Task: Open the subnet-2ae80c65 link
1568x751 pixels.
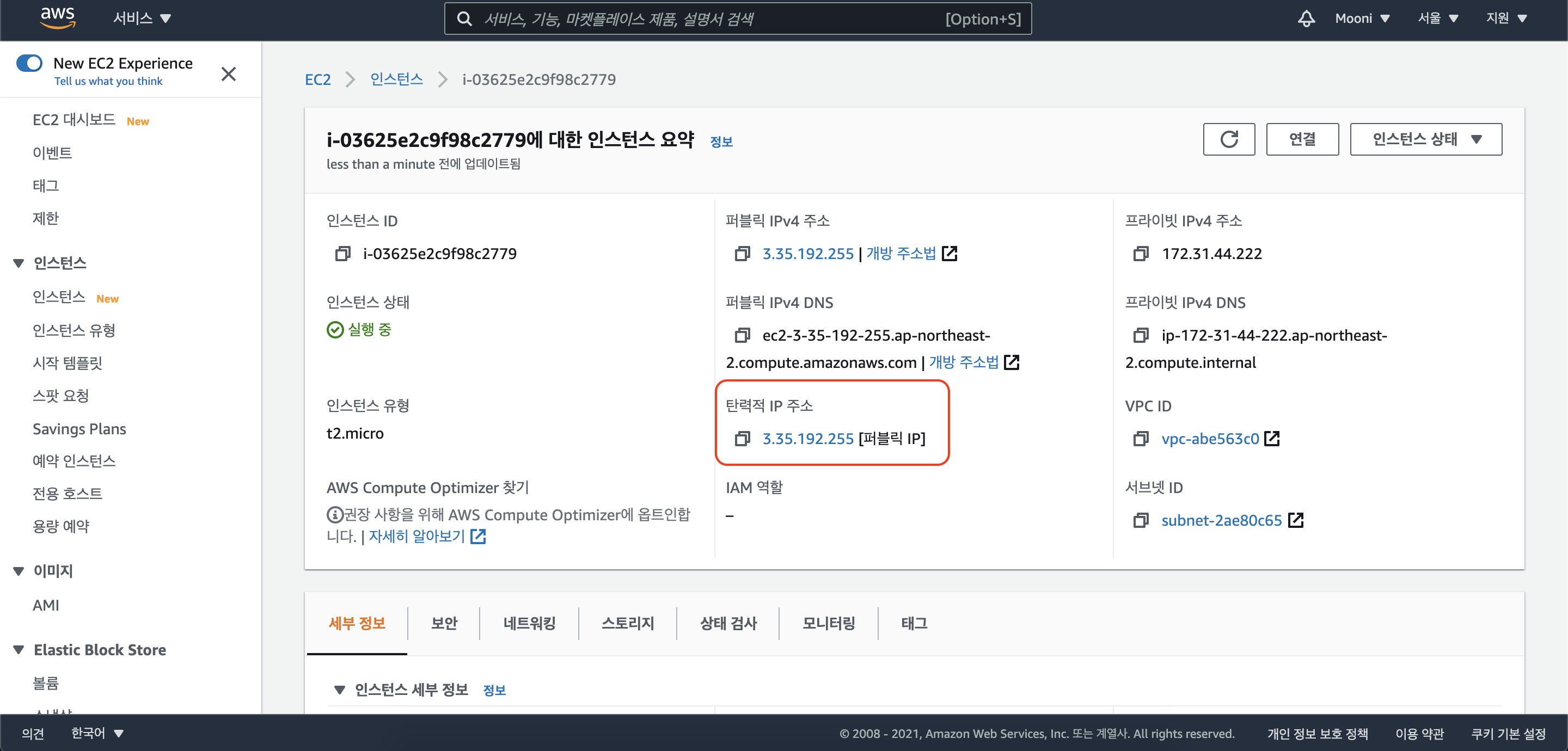Action: tap(1221, 520)
